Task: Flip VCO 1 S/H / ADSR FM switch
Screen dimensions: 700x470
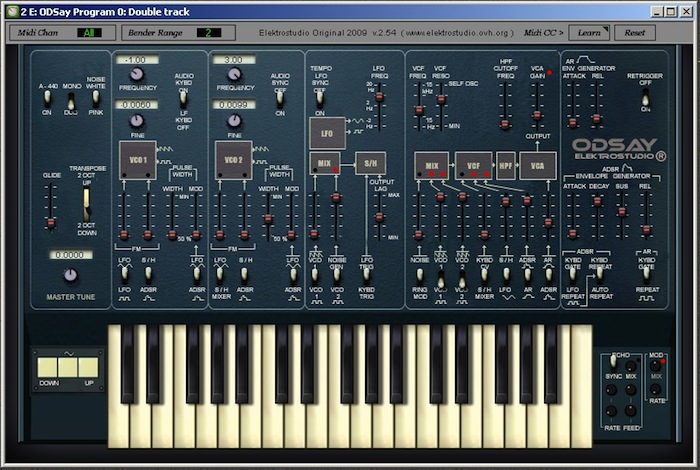Action: click(x=148, y=274)
